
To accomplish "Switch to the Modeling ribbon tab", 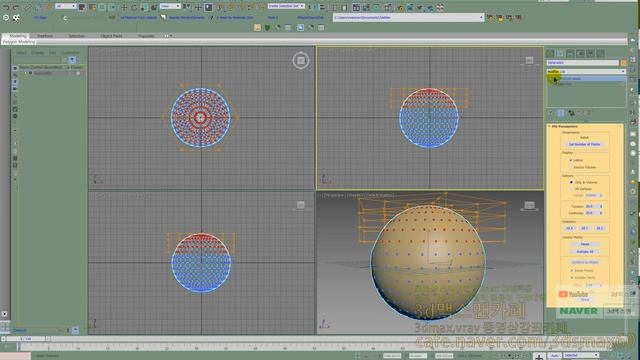I will [18, 36].
